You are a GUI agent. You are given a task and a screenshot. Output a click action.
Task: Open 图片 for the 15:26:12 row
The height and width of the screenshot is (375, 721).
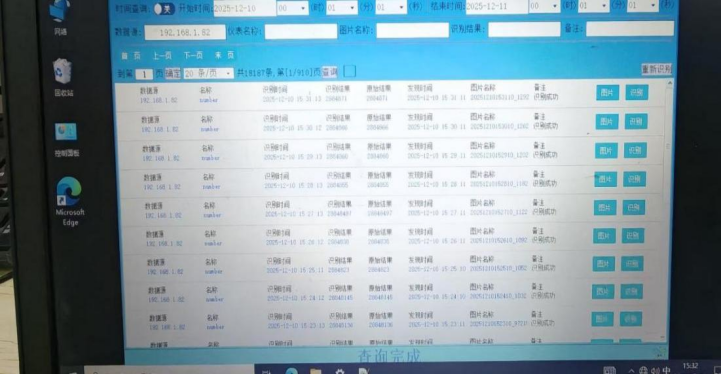click(x=604, y=236)
